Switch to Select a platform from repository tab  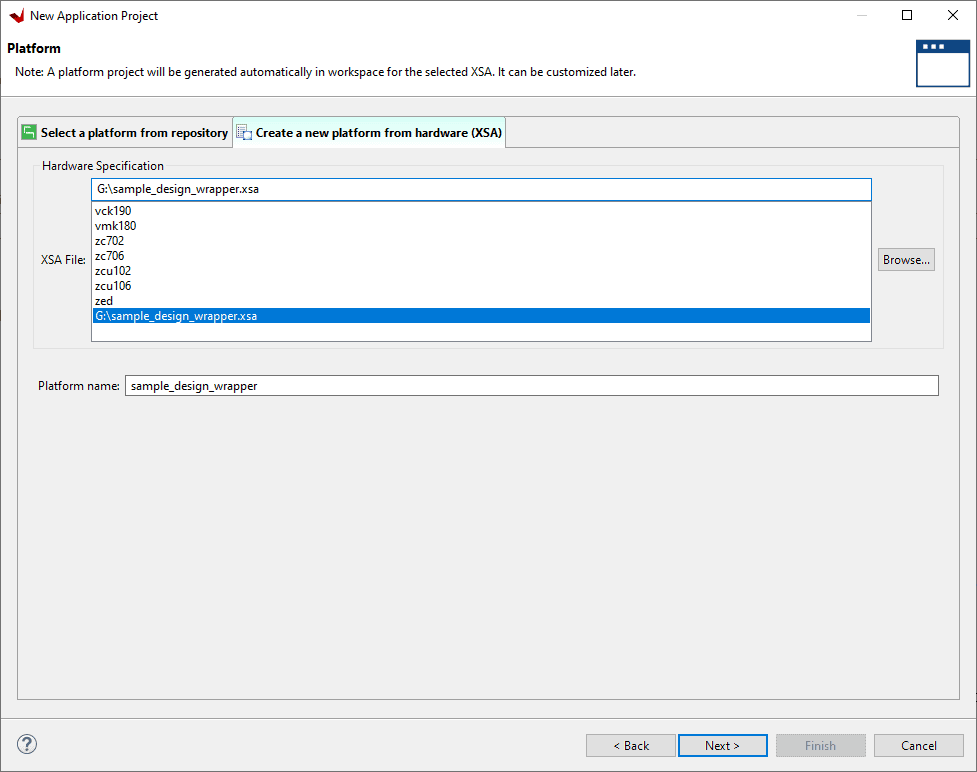133,133
